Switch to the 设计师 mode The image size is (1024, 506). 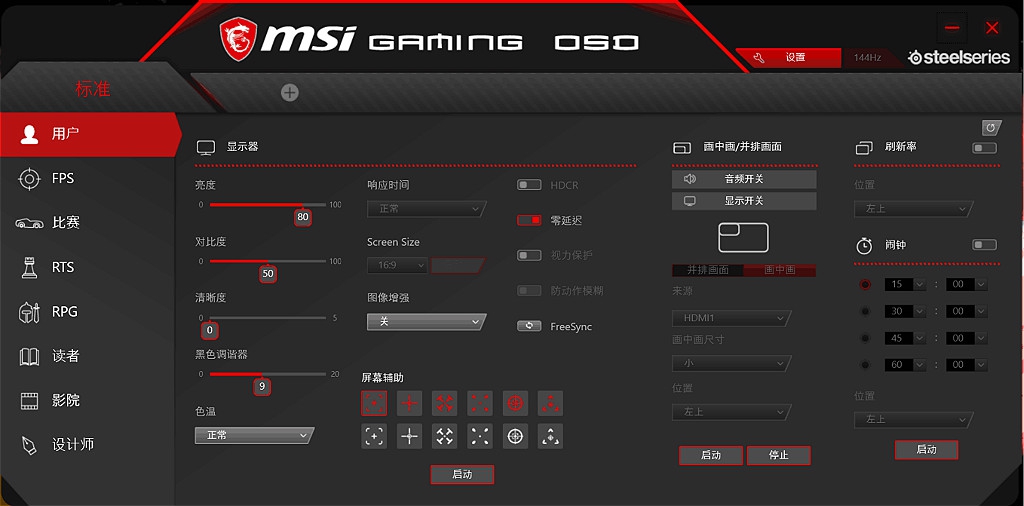tap(88, 445)
